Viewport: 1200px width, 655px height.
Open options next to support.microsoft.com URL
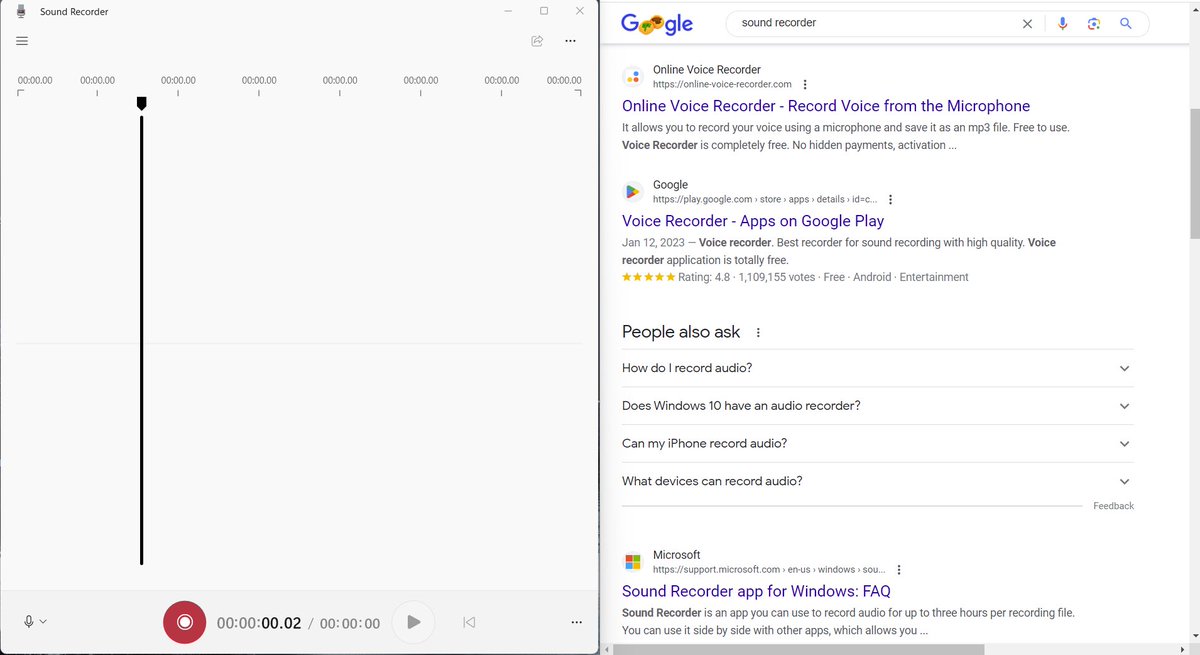tap(899, 570)
